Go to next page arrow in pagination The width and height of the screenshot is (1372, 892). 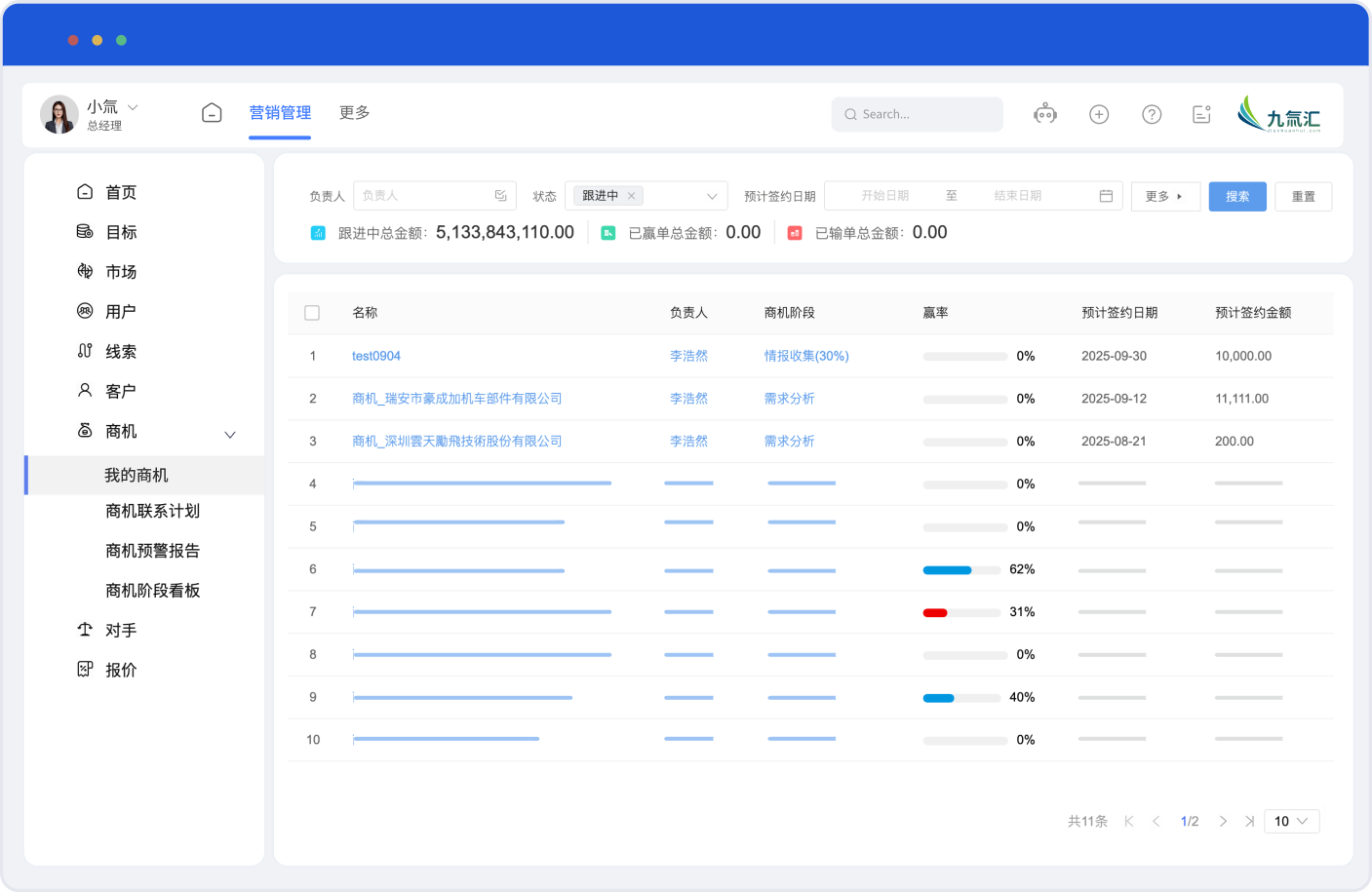coord(1223,822)
